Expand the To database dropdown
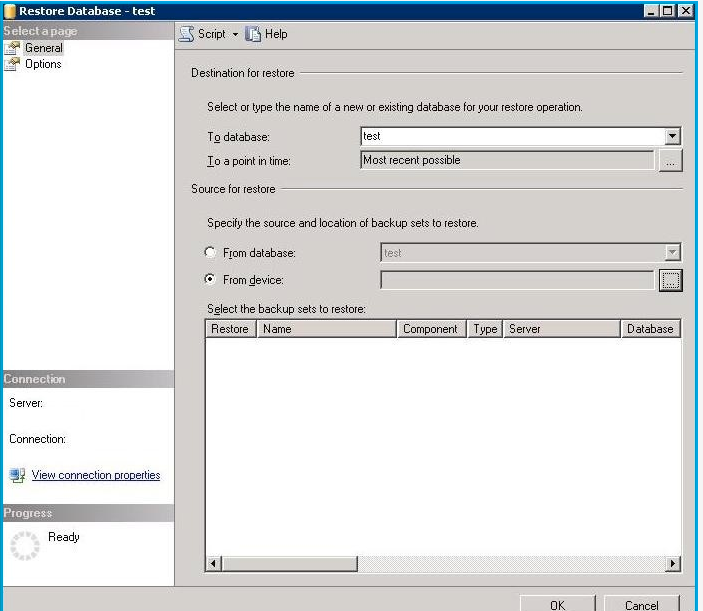This screenshot has width=703, height=611. point(672,137)
